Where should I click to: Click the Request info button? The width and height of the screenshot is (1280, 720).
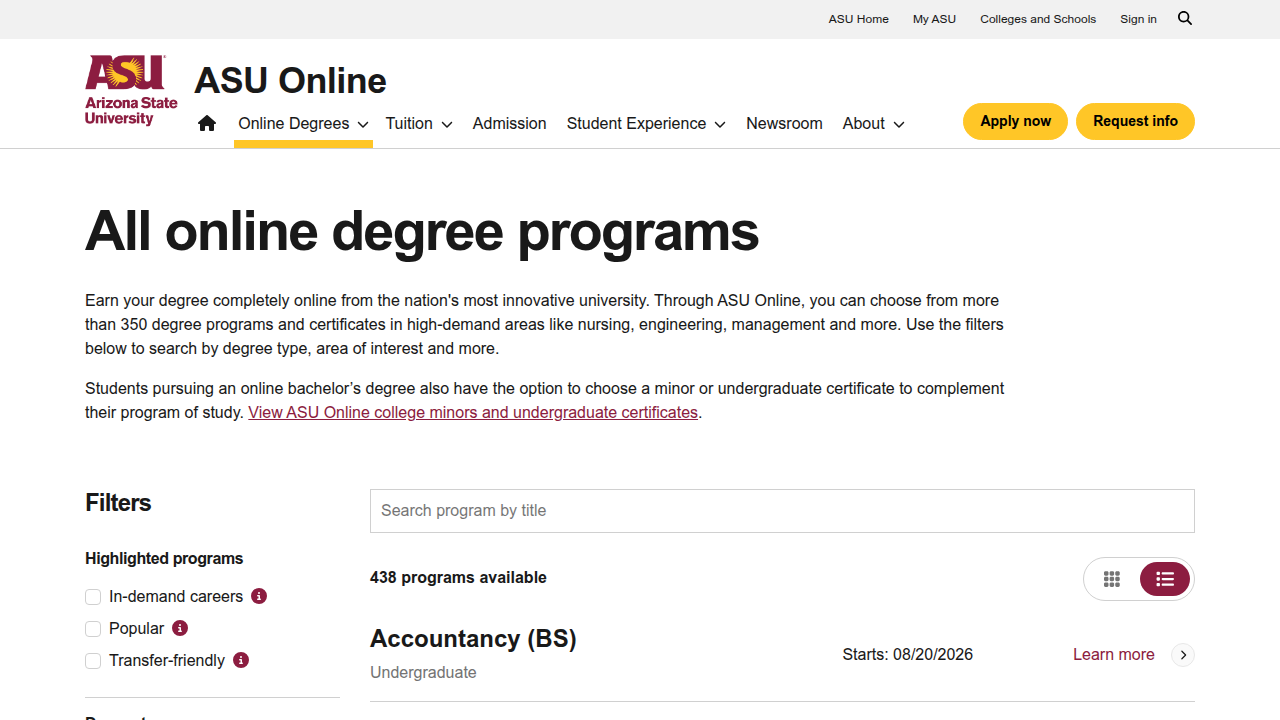tap(1135, 121)
